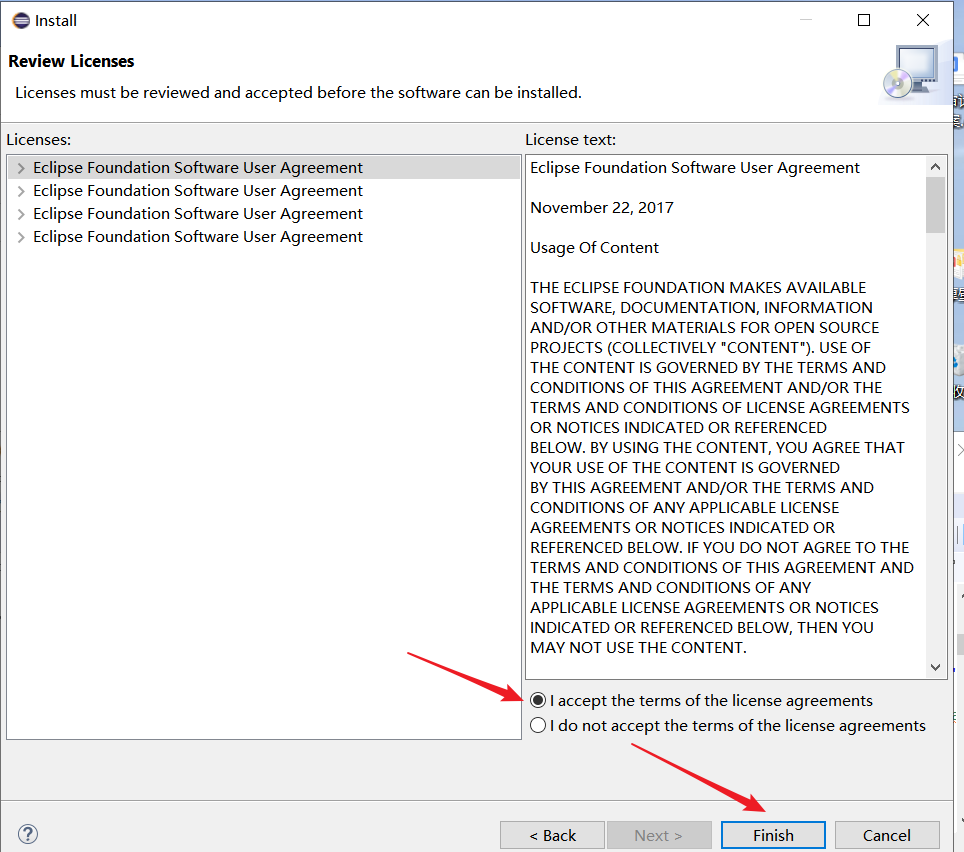Click the license text scrollbar down arrow
964x852 pixels.
[935, 668]
